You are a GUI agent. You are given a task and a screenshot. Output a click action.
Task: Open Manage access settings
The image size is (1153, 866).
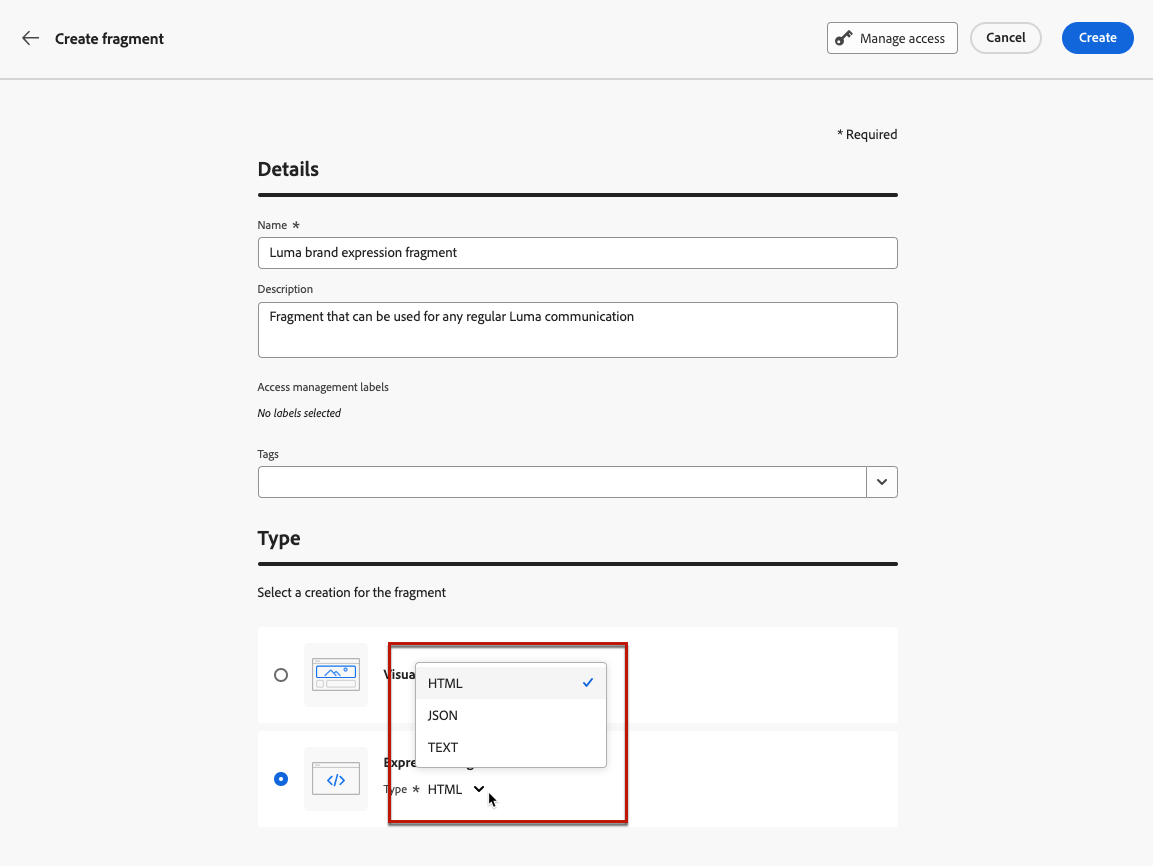point(892,38)
